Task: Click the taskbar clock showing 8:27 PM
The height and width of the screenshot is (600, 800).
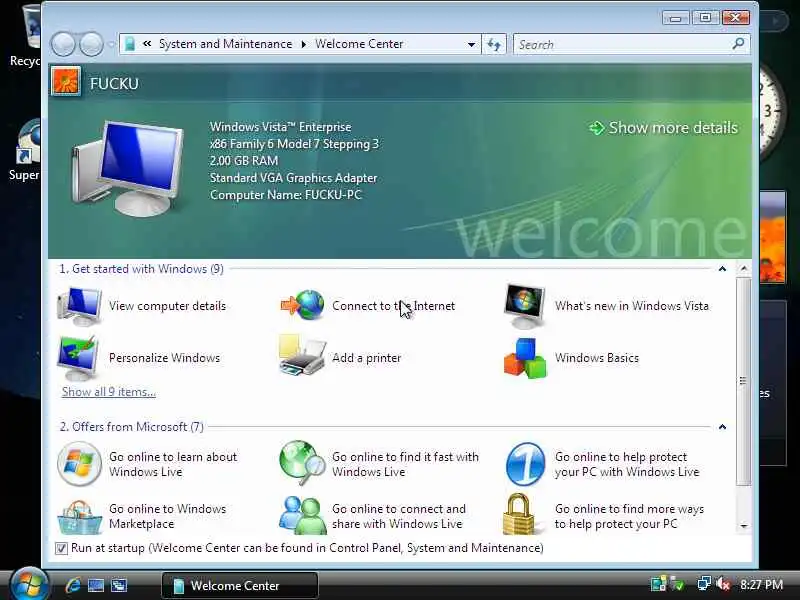Action: (x=761, y=584)
